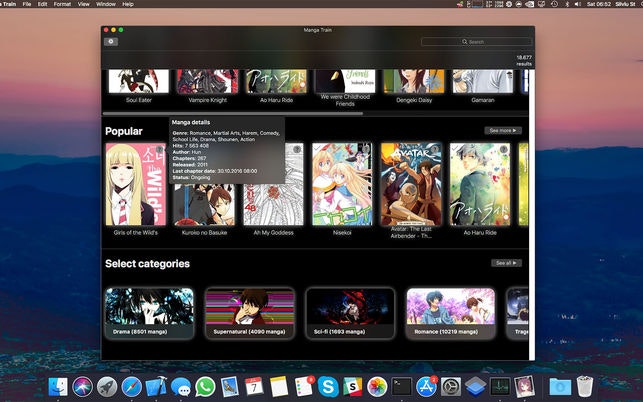The width and height of the screenshot is (643, 402).
Task: Toggle checkmark on Popular Ao Haru Ride cover
Action: [455, 148]
